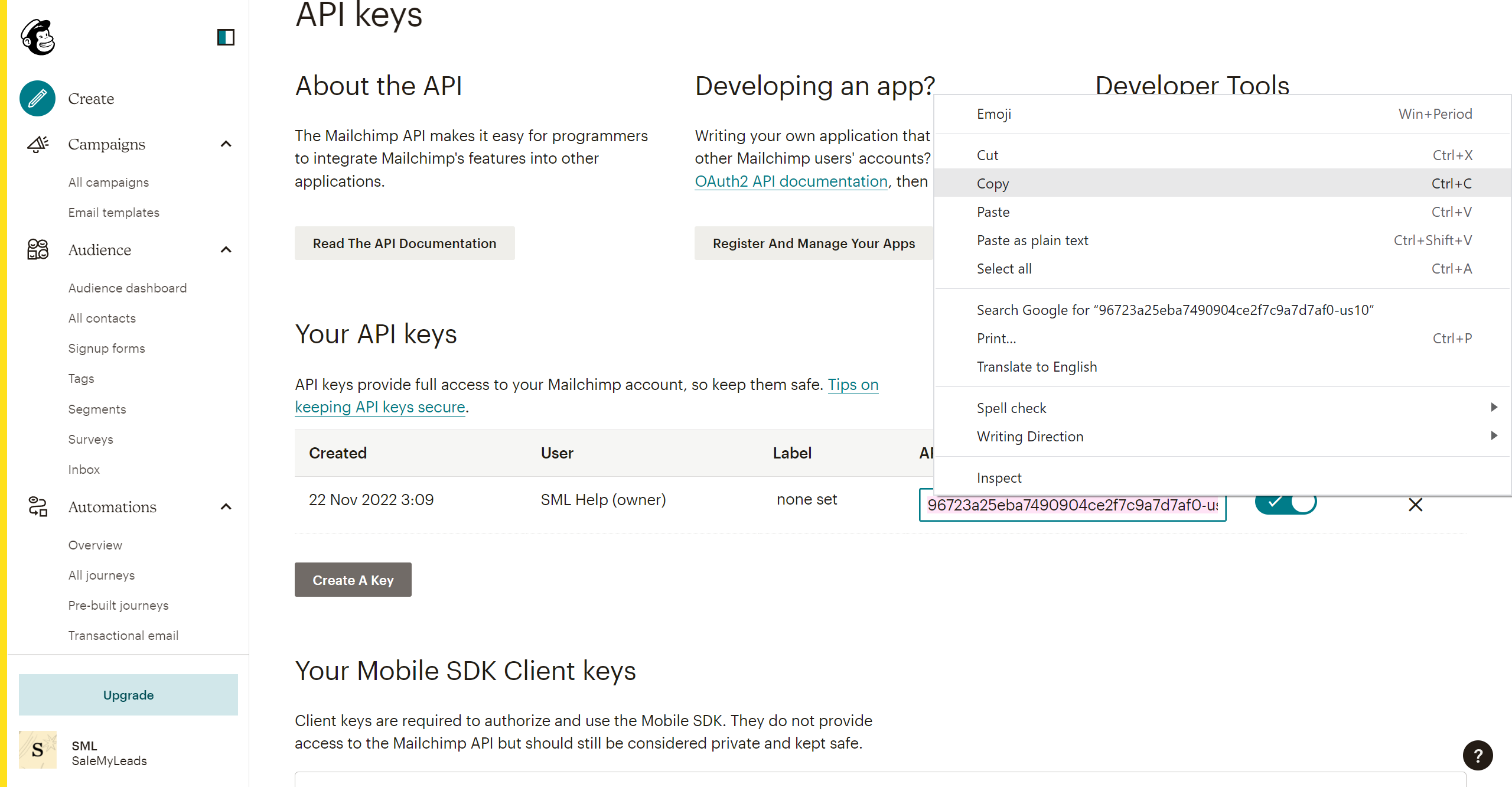The image size is (1512, 787).
Task: Click the SaleMyLeads account name
Action: (109, 760)
